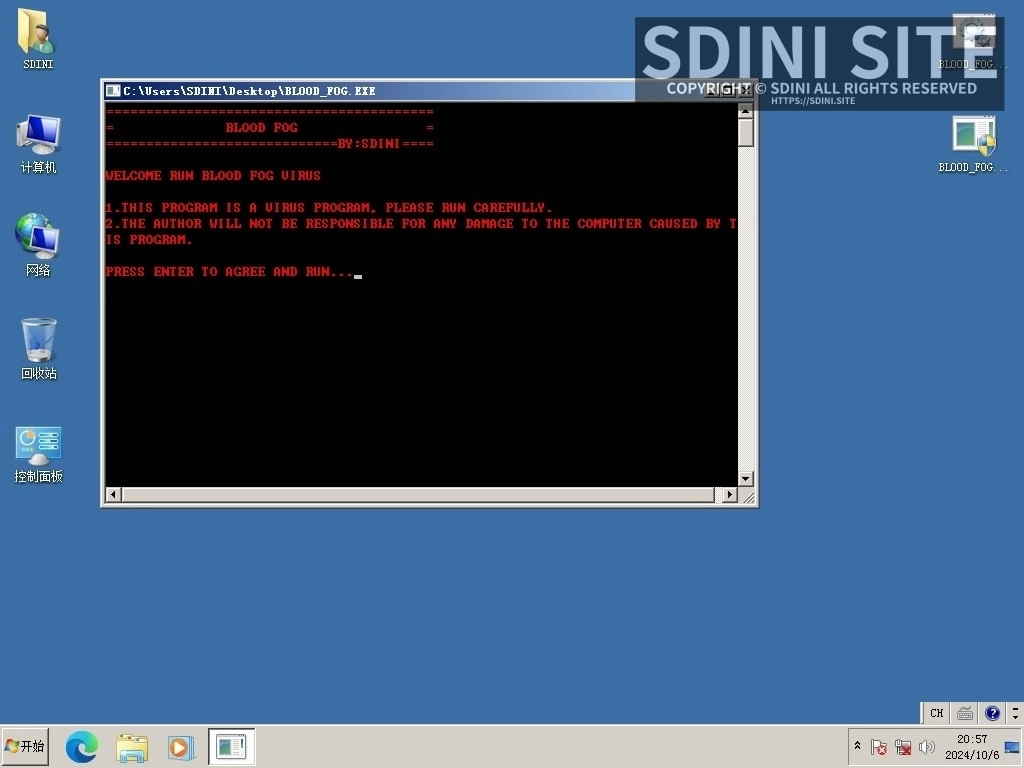
Task: Click the volume speaker tray icon
Action: (926, 746)
